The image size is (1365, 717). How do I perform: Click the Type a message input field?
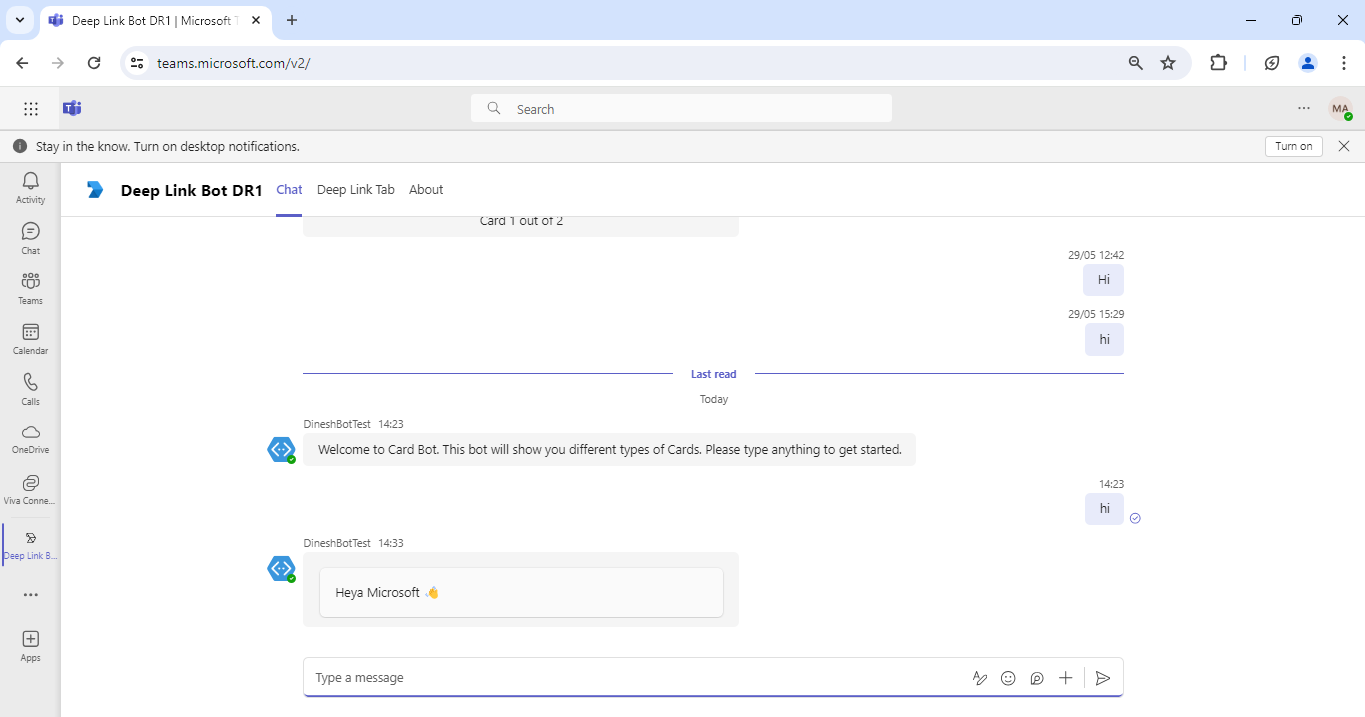pyautogui.click(x=600, y=677)
